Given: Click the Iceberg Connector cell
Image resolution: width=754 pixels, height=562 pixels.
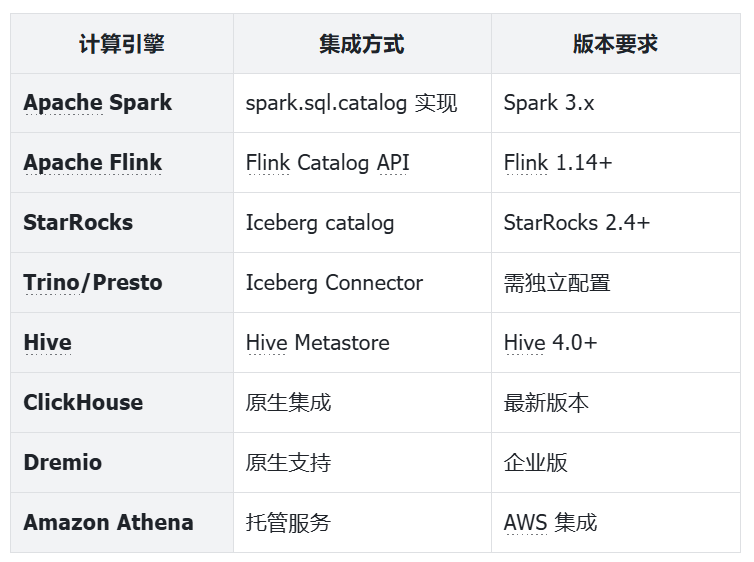Looking at the screenshot, I should pos(334,283).
